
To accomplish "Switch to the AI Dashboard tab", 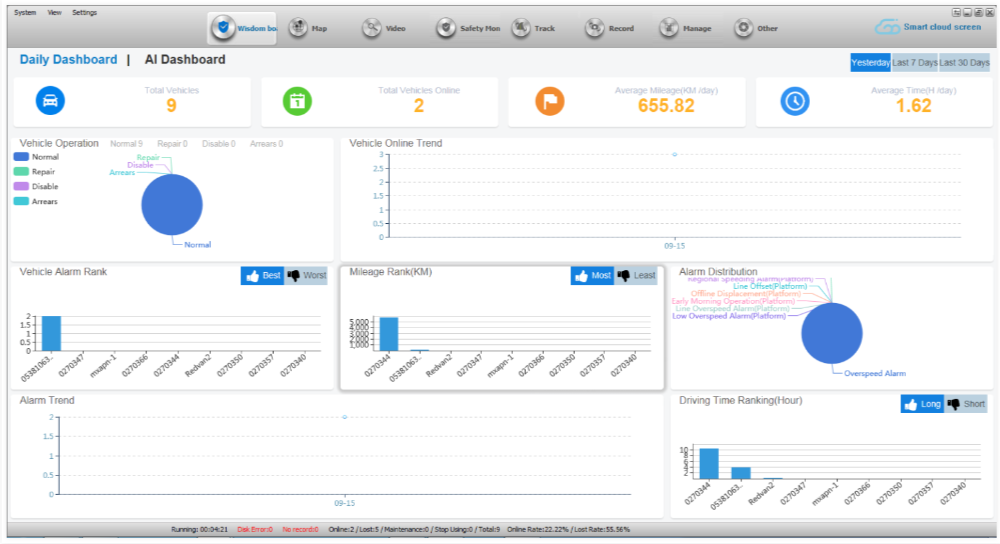I will coord(185,60).
